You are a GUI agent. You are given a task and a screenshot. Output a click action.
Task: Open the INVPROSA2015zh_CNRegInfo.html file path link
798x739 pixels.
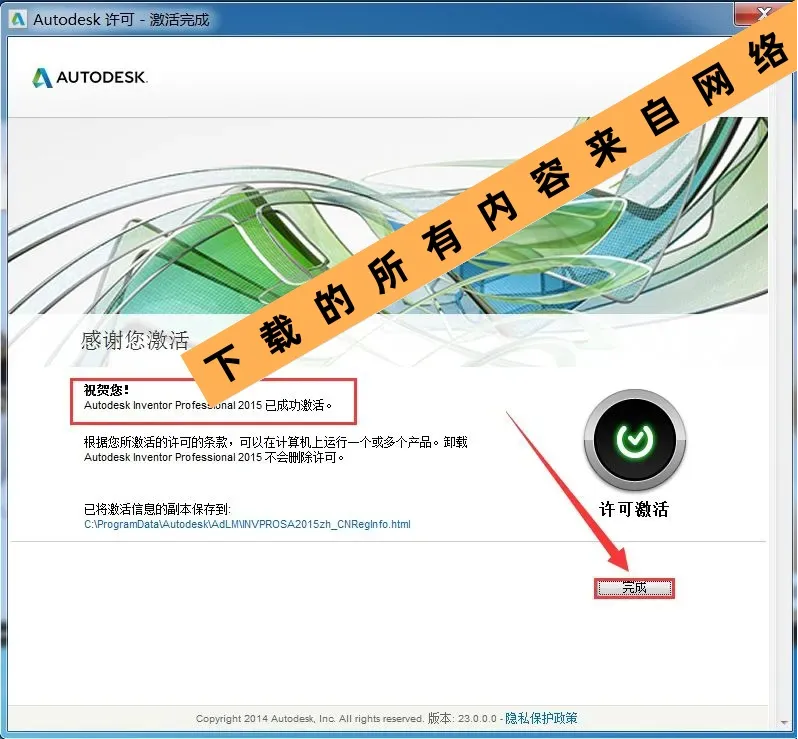[247, 524]
